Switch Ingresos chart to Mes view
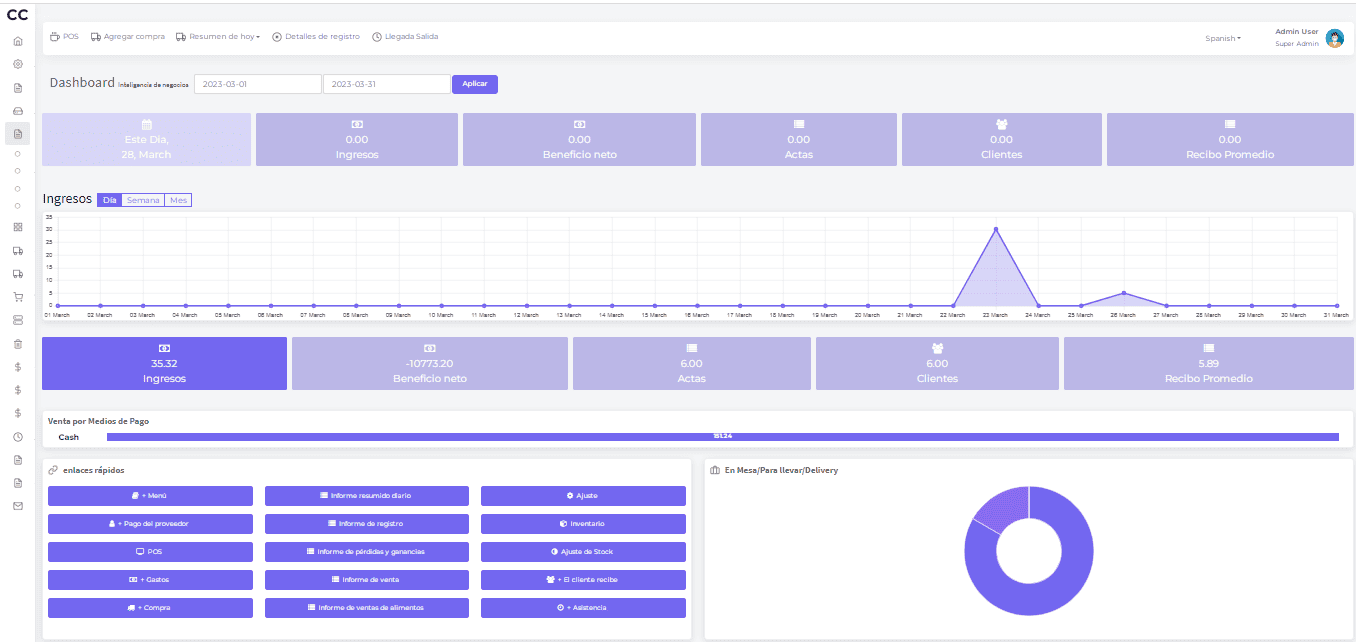1356x642 pixels. click(178, 200)
